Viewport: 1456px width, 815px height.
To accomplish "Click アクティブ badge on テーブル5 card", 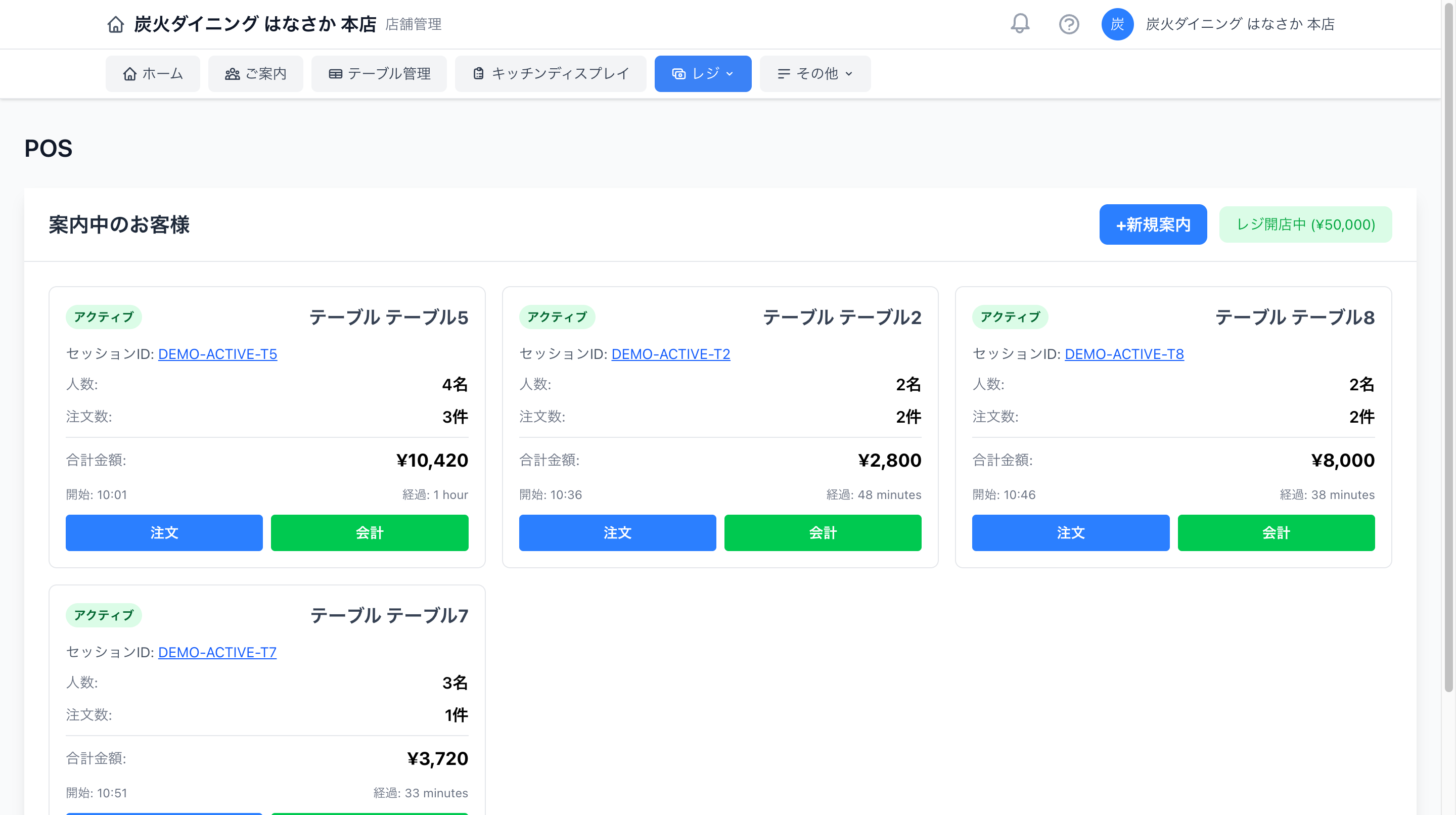I will [x=104, y=317].
